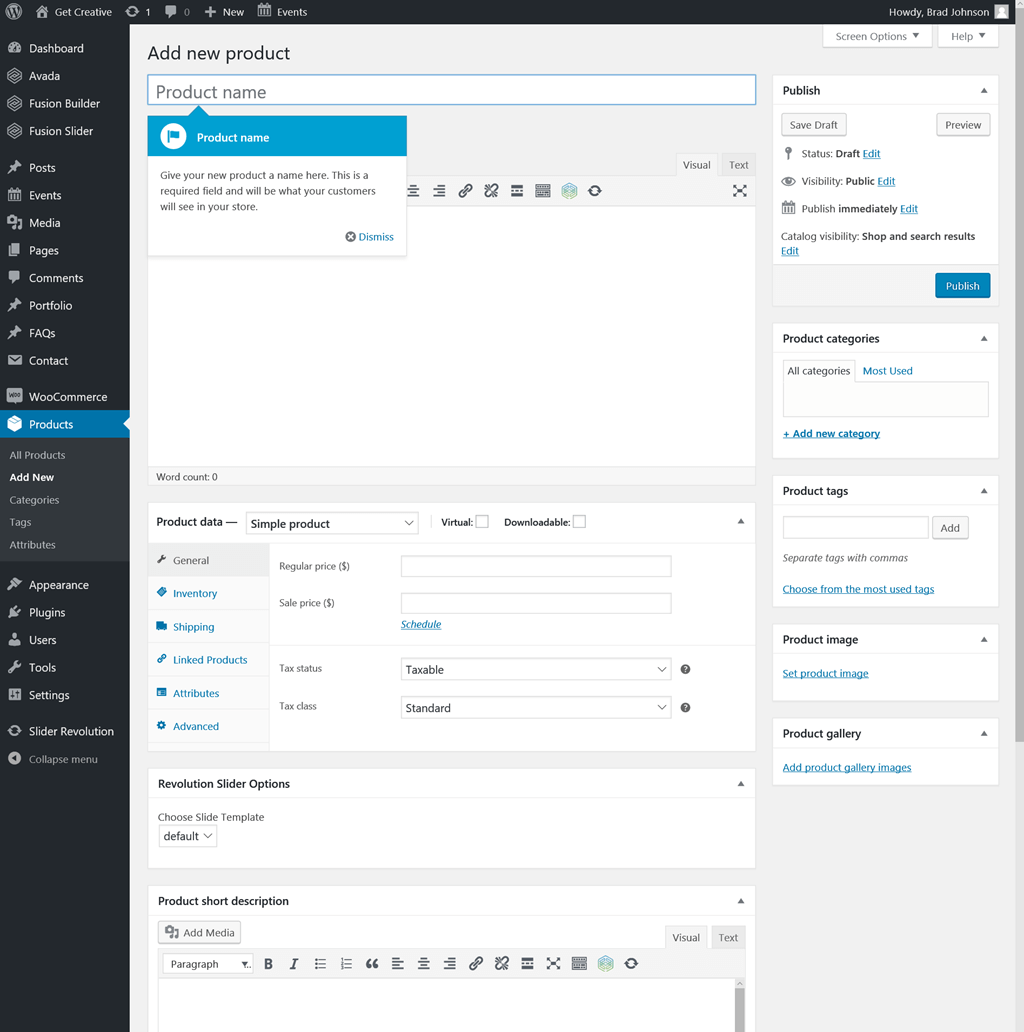
Task: Open the WordPress logo menu in the admin bar
Action: [x=14, y=12]
